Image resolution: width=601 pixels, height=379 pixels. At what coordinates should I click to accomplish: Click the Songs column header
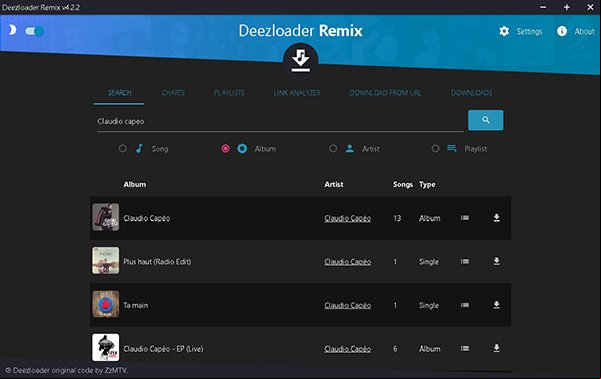pyautogui.click(x=403, y=184)
